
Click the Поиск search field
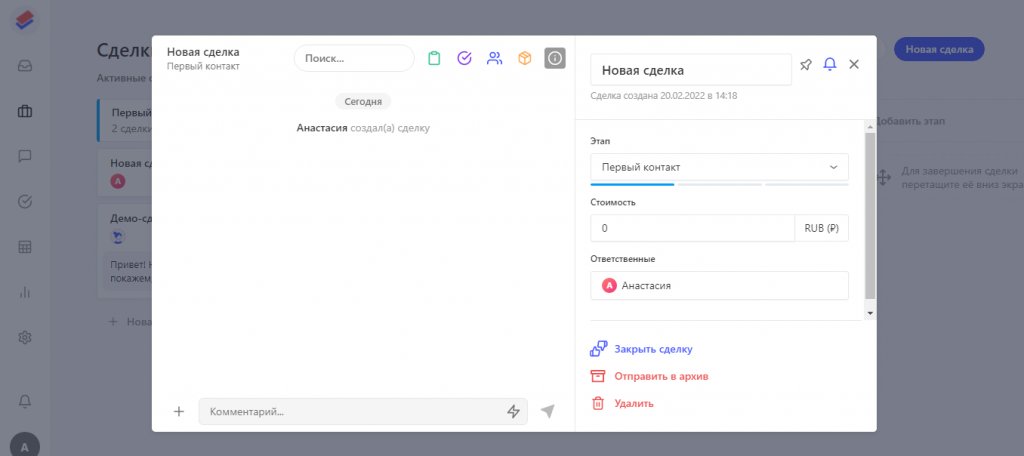point(353,59)
